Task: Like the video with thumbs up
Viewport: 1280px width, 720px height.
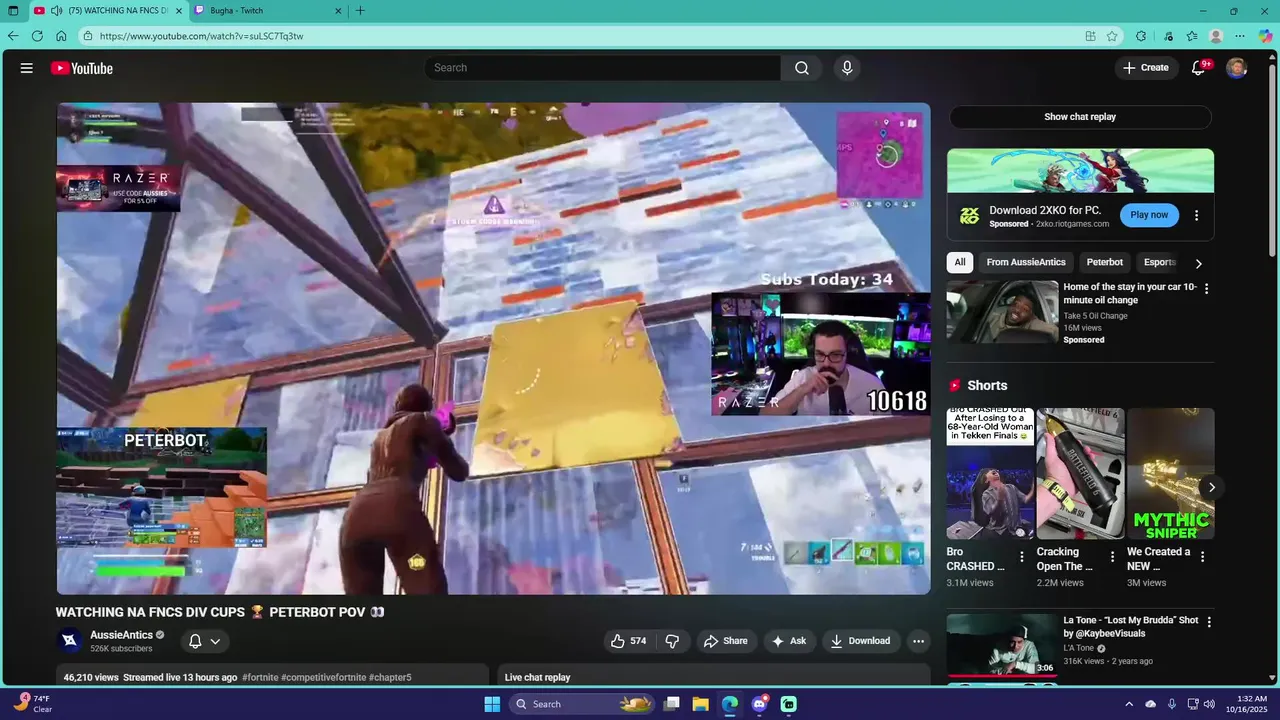Action: click(x=628, y=641)
